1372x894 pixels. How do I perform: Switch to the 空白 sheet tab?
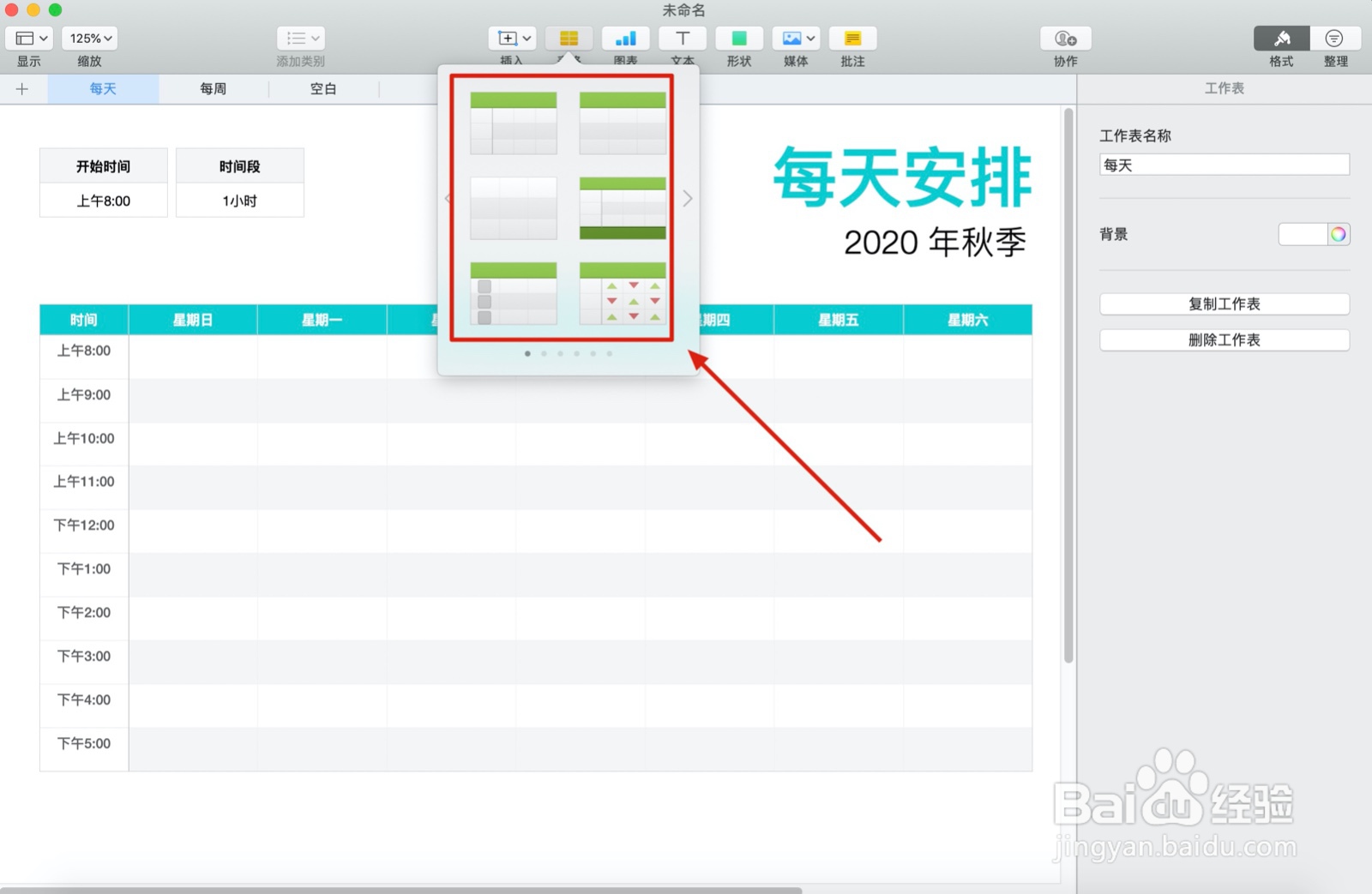click(x=323, y=88)
